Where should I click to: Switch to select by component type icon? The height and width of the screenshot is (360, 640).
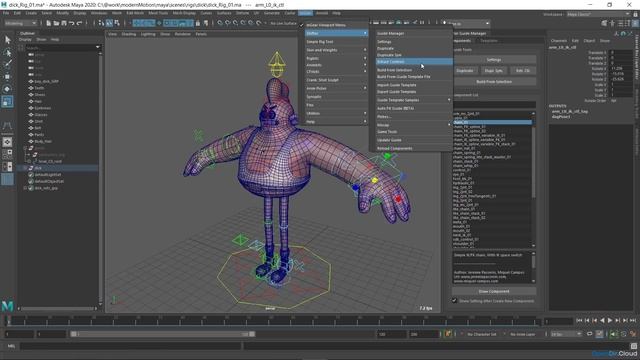[x=117, y=23]
